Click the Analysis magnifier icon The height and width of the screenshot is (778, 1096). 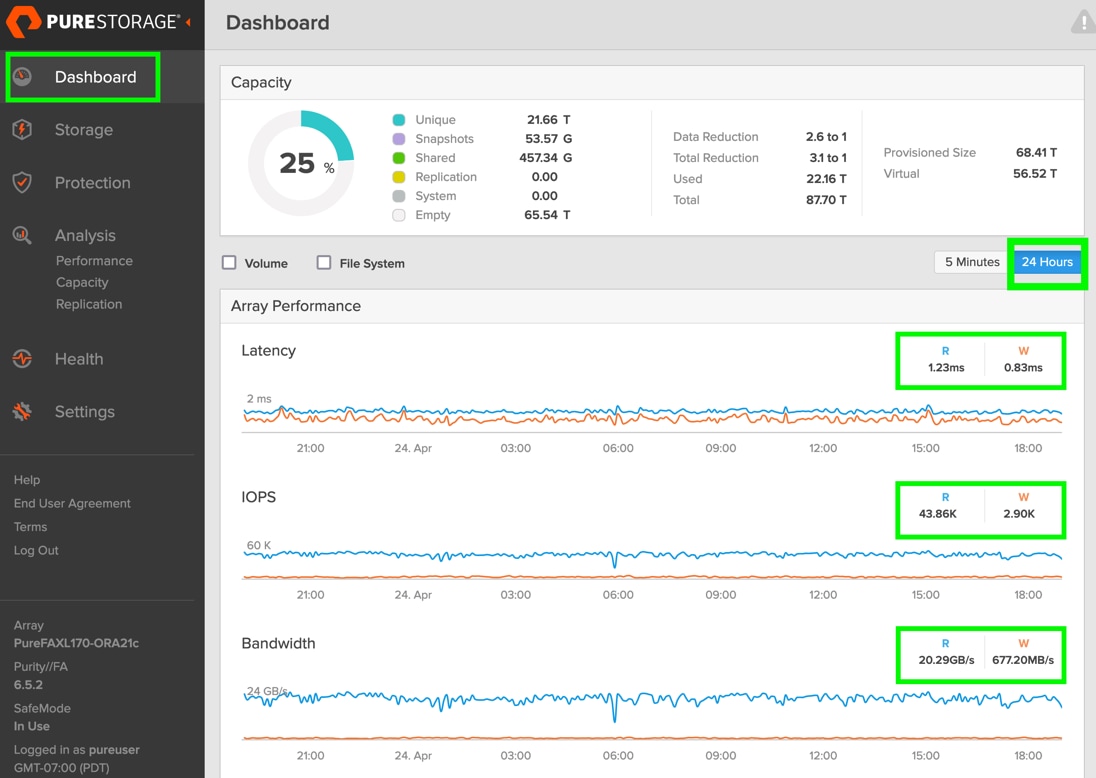click(23, 236)
